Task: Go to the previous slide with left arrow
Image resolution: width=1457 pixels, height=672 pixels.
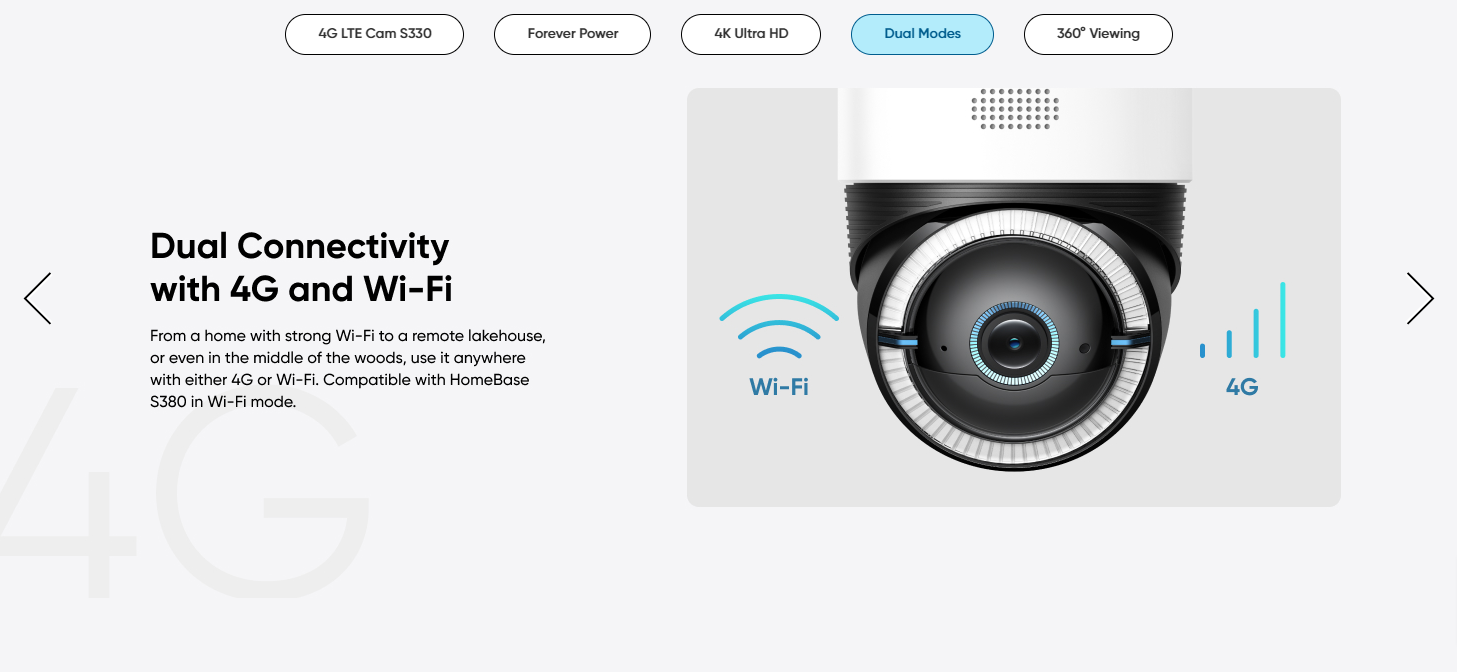Action: pos(38,298)
